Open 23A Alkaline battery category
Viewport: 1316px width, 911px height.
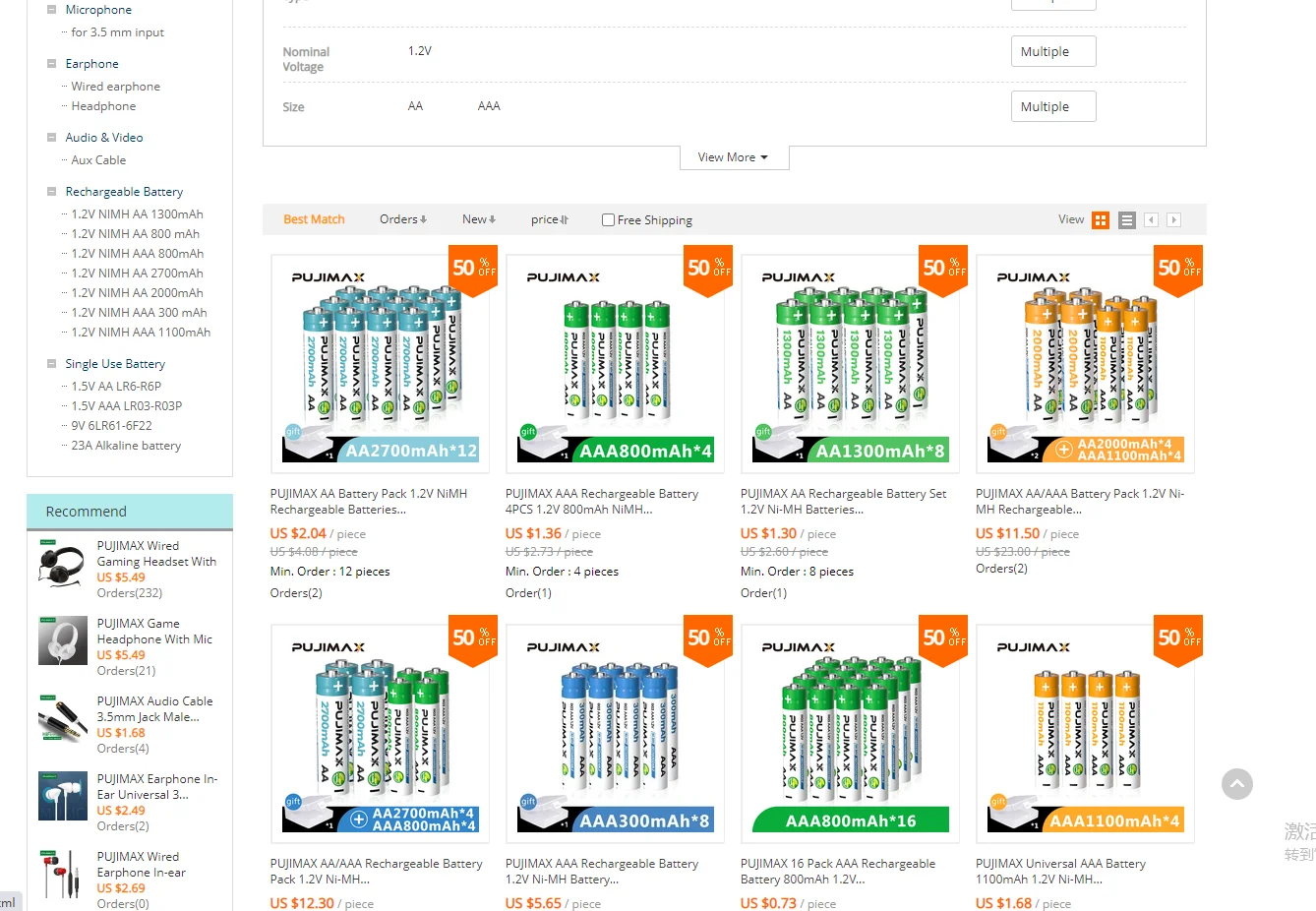(x=126, y=446)
